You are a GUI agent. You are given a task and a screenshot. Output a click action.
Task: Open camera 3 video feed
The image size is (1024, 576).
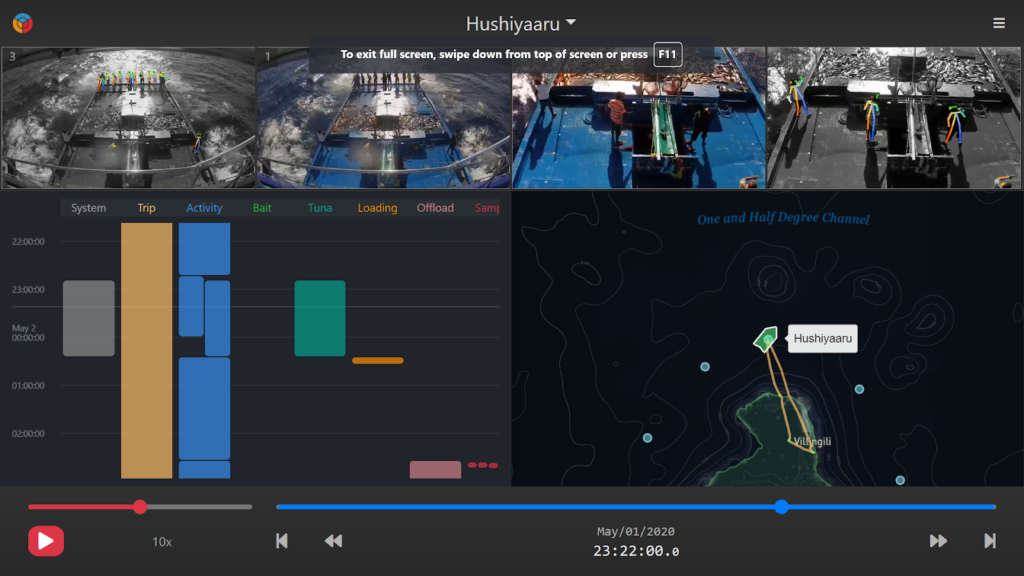(x=128, y=118)
